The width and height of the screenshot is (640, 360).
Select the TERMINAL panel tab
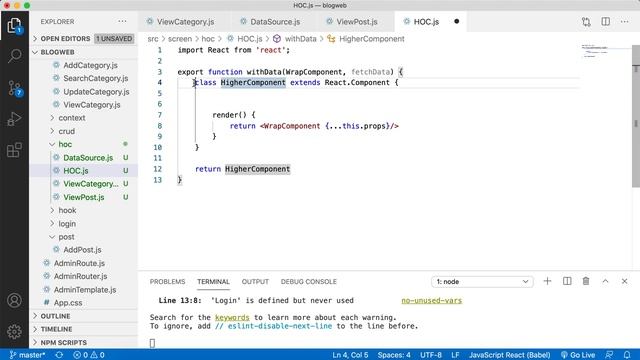(x=213, y=282)
